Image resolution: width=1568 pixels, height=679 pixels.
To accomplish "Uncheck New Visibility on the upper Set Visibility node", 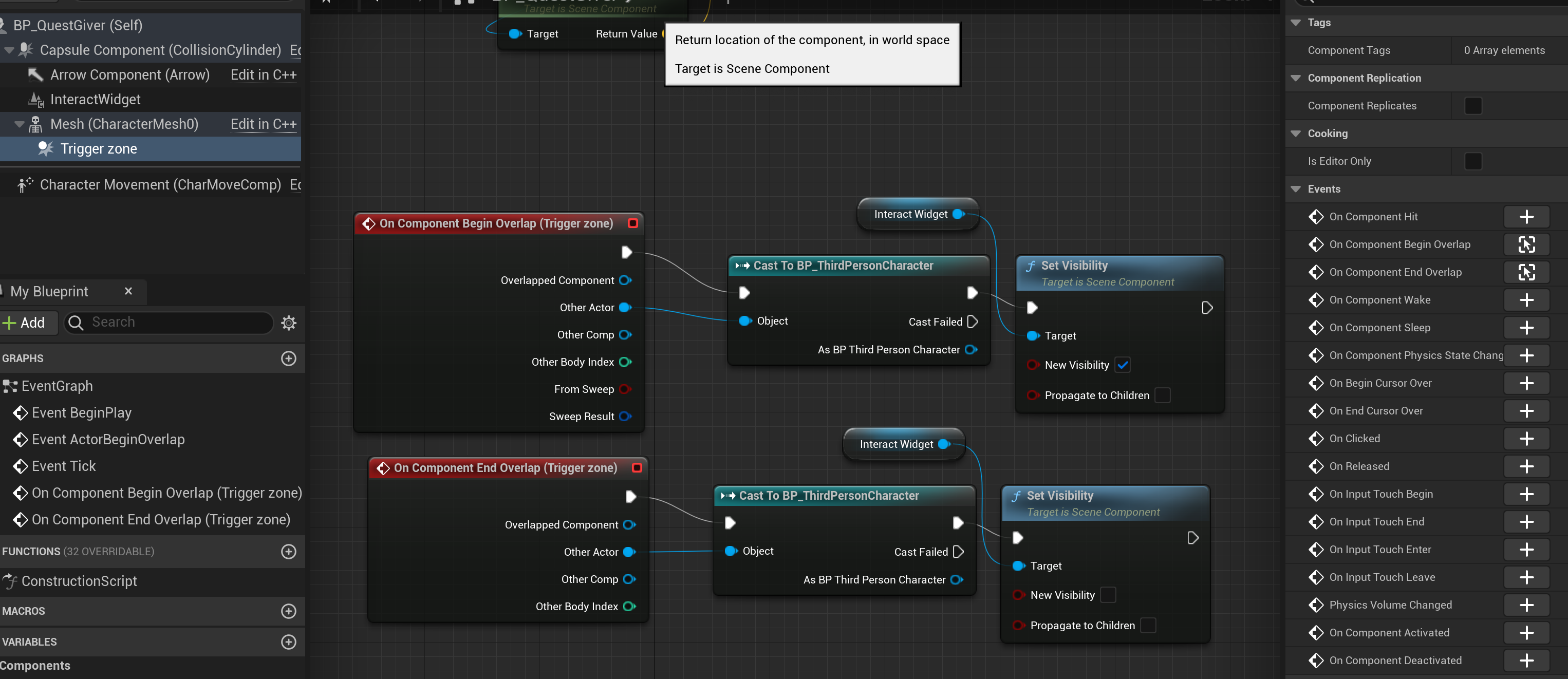I will [1123, 365].
